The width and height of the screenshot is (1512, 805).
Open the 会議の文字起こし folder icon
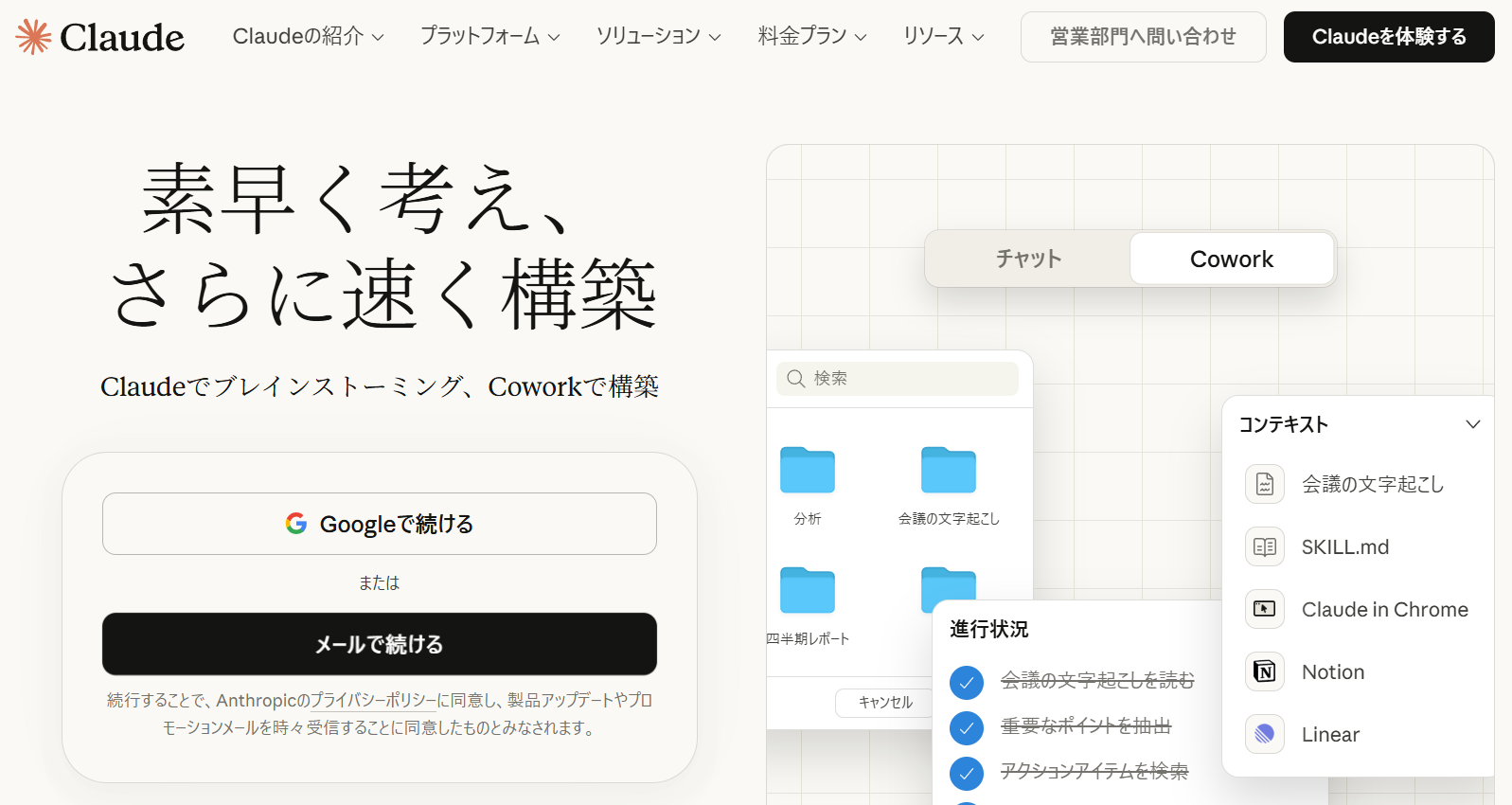click(x=949, y=470)
